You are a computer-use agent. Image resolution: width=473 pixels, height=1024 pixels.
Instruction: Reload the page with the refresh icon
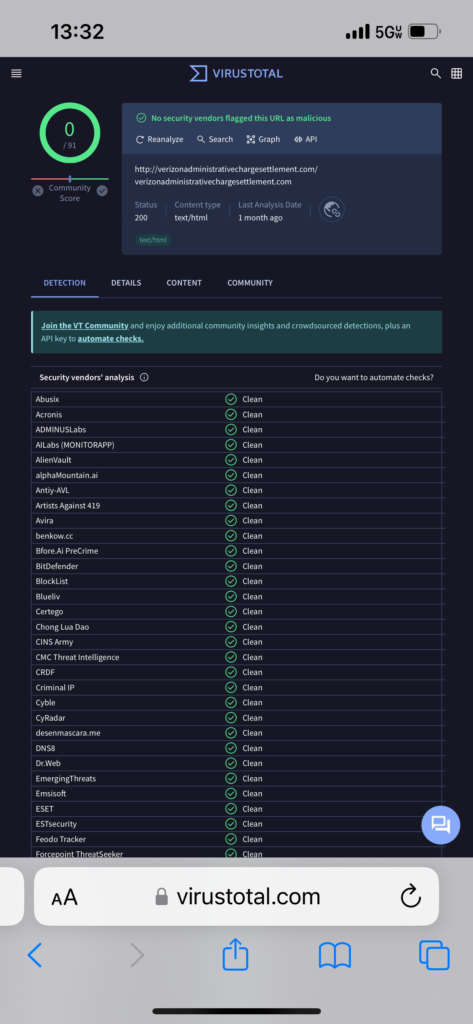coord(410,897)
